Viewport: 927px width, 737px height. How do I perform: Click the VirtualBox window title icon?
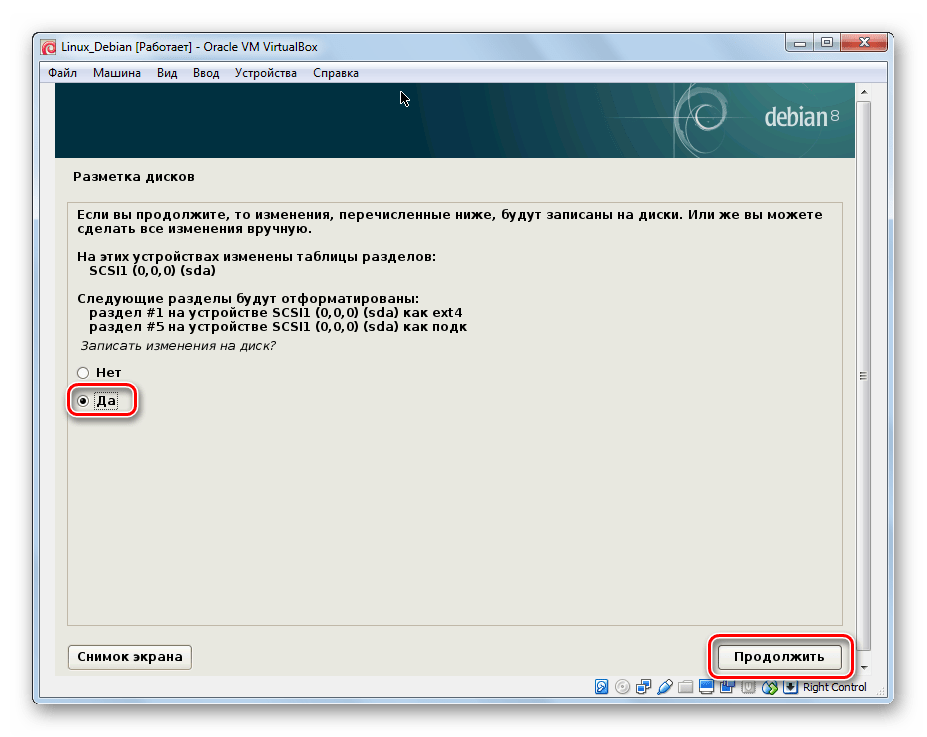[x=48, y=47]
